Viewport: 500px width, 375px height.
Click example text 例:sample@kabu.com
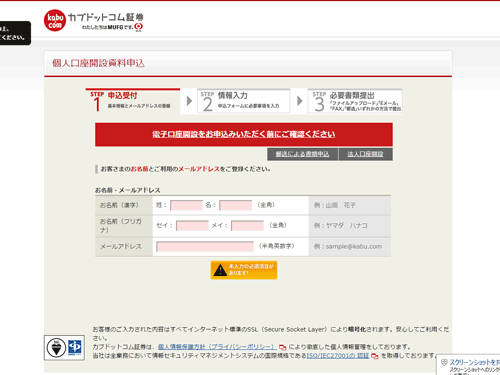[x=348, y=247]
